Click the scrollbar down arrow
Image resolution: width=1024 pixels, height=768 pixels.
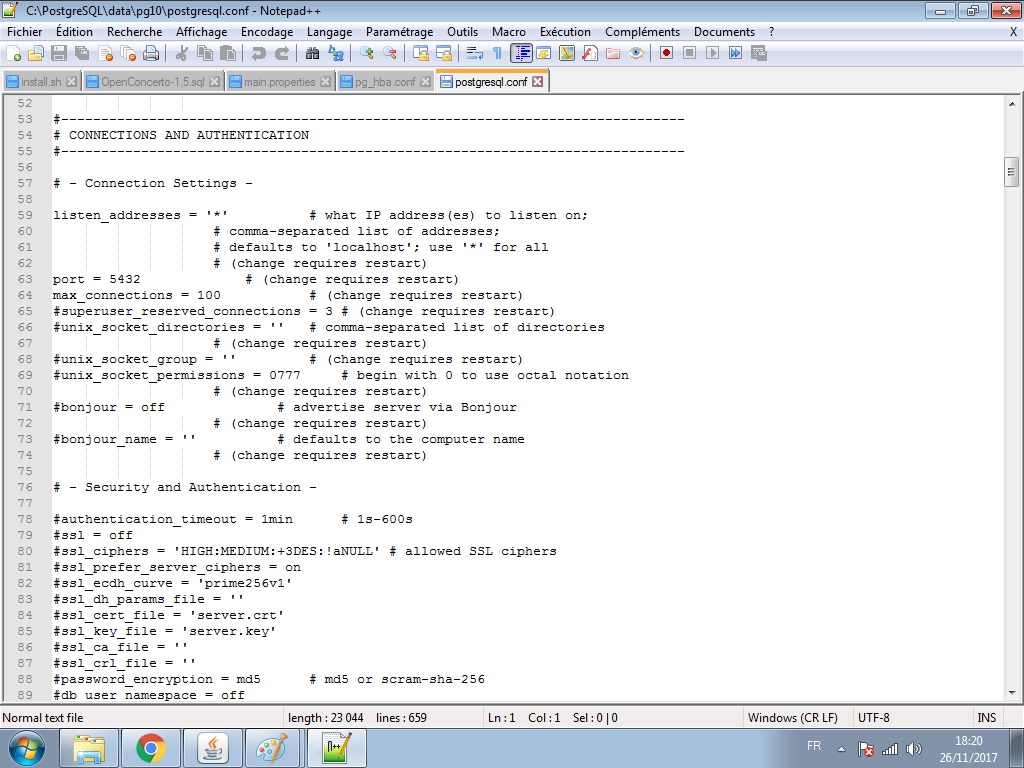pos(1012,693)
